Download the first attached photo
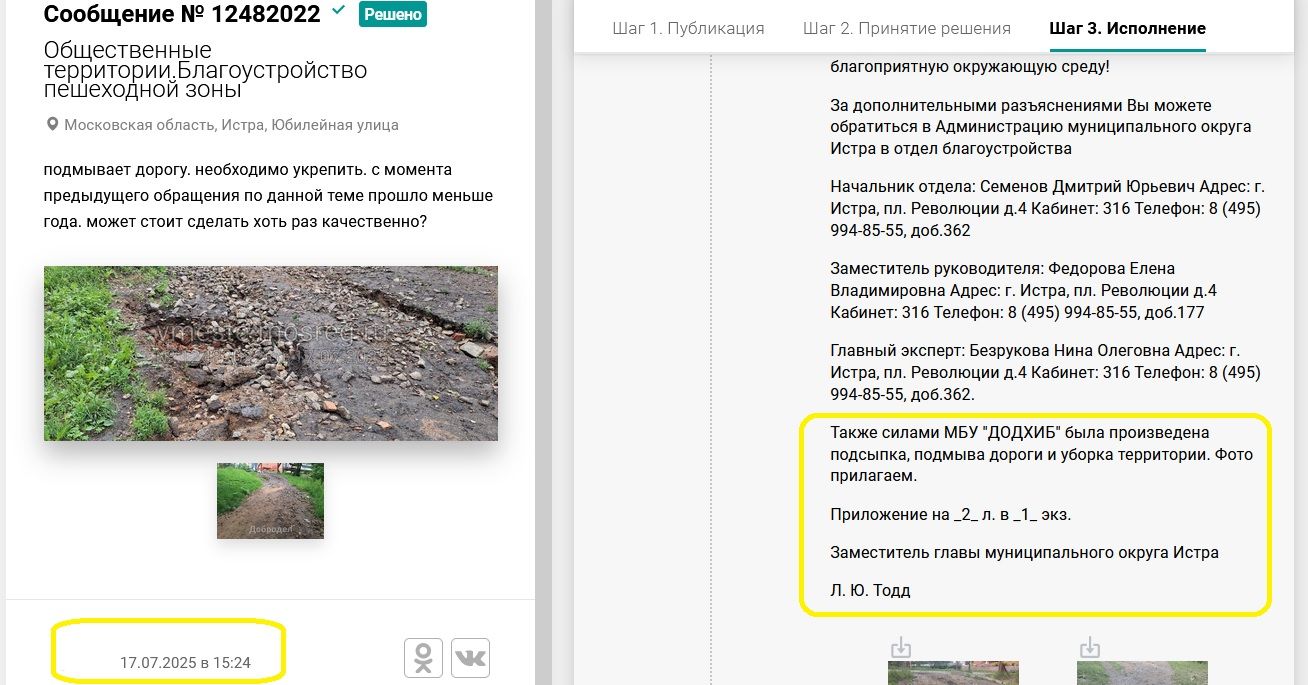This screenshot has width=1308, height=685. pos(901,647)
